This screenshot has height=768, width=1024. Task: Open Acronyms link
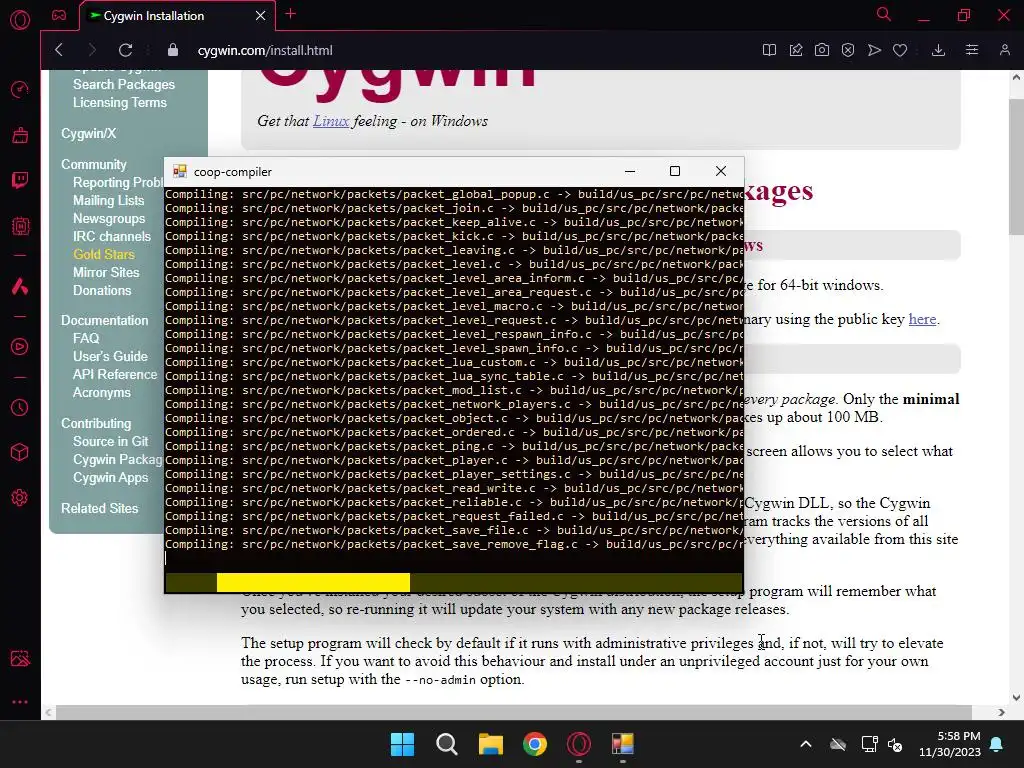click(x=101, y=392)
